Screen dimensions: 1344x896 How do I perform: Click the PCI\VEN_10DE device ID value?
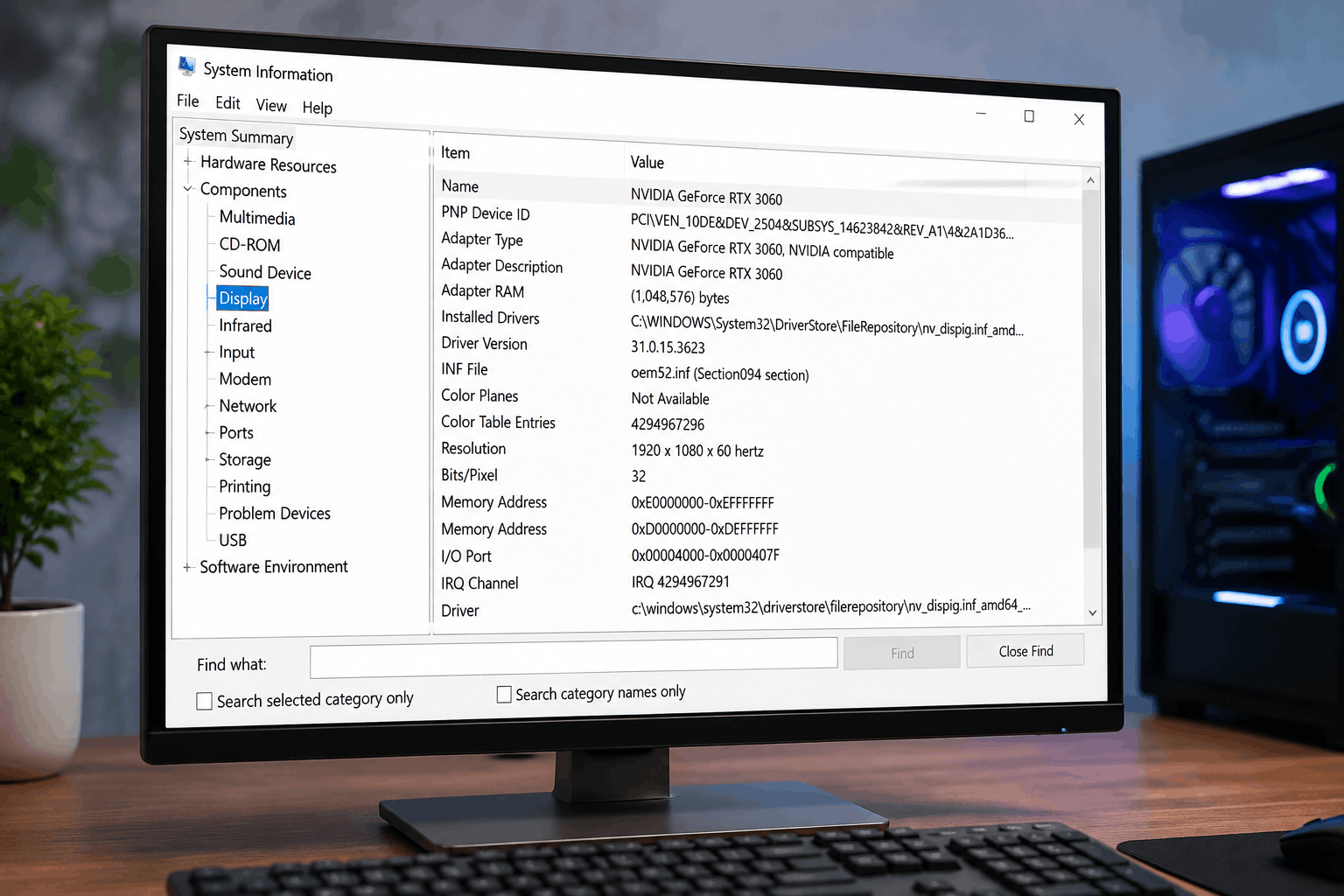(x=822, y=227)
